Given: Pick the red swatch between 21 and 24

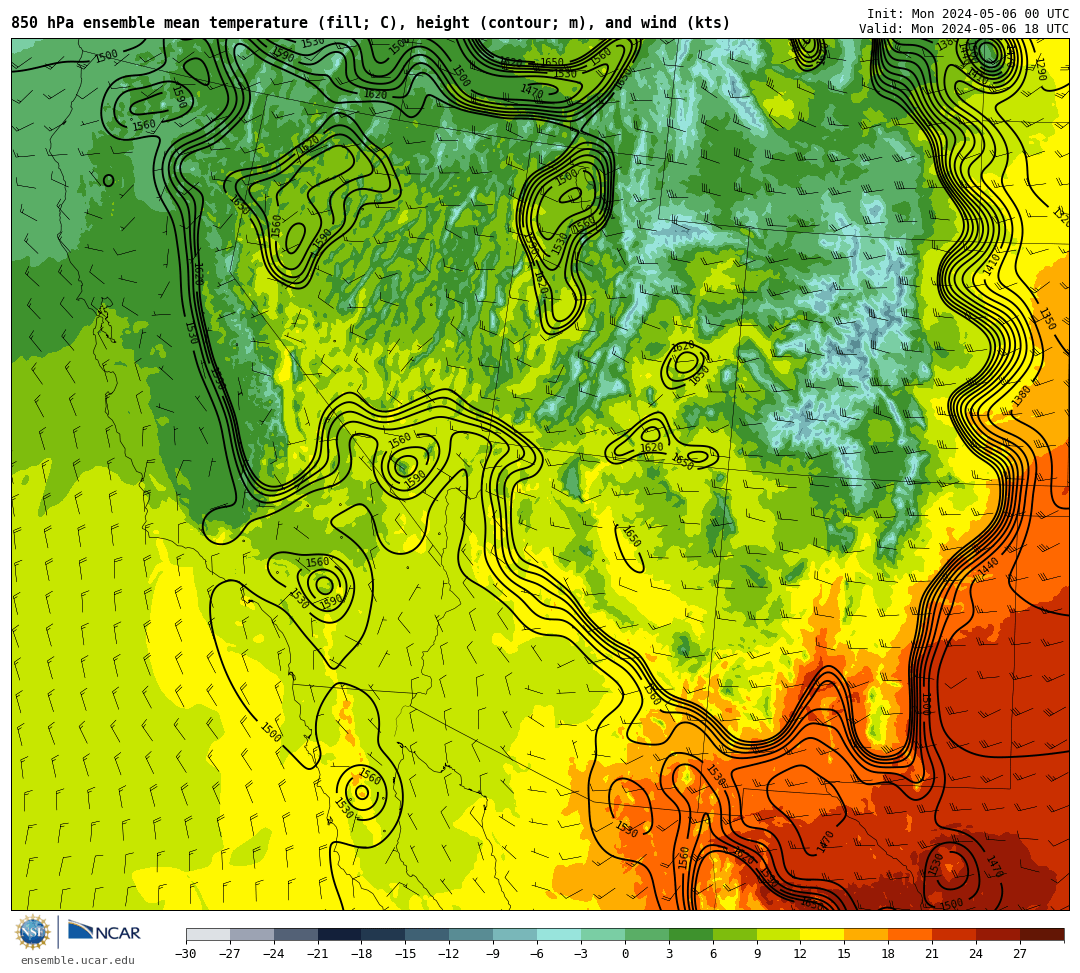Looking at the screenshot, I should pyautogui.click(x=955, y=934).
